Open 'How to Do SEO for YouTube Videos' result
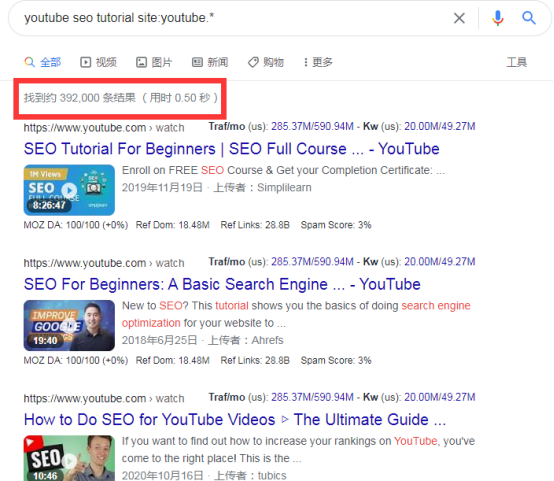This screenshot has height=481, width=554. point(235,420)
